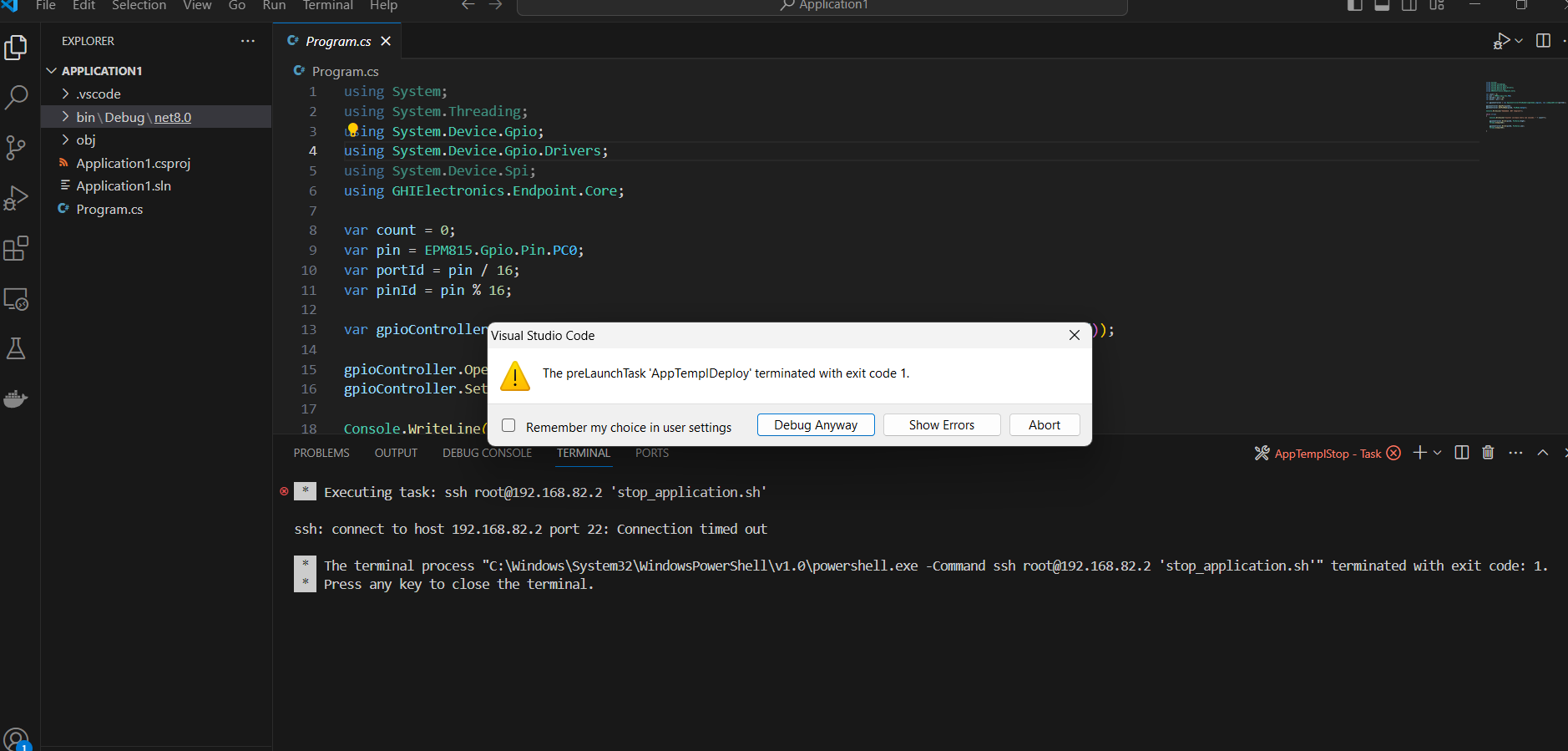Click the lightbulb code action on line 3

click(x=352, y=129)
